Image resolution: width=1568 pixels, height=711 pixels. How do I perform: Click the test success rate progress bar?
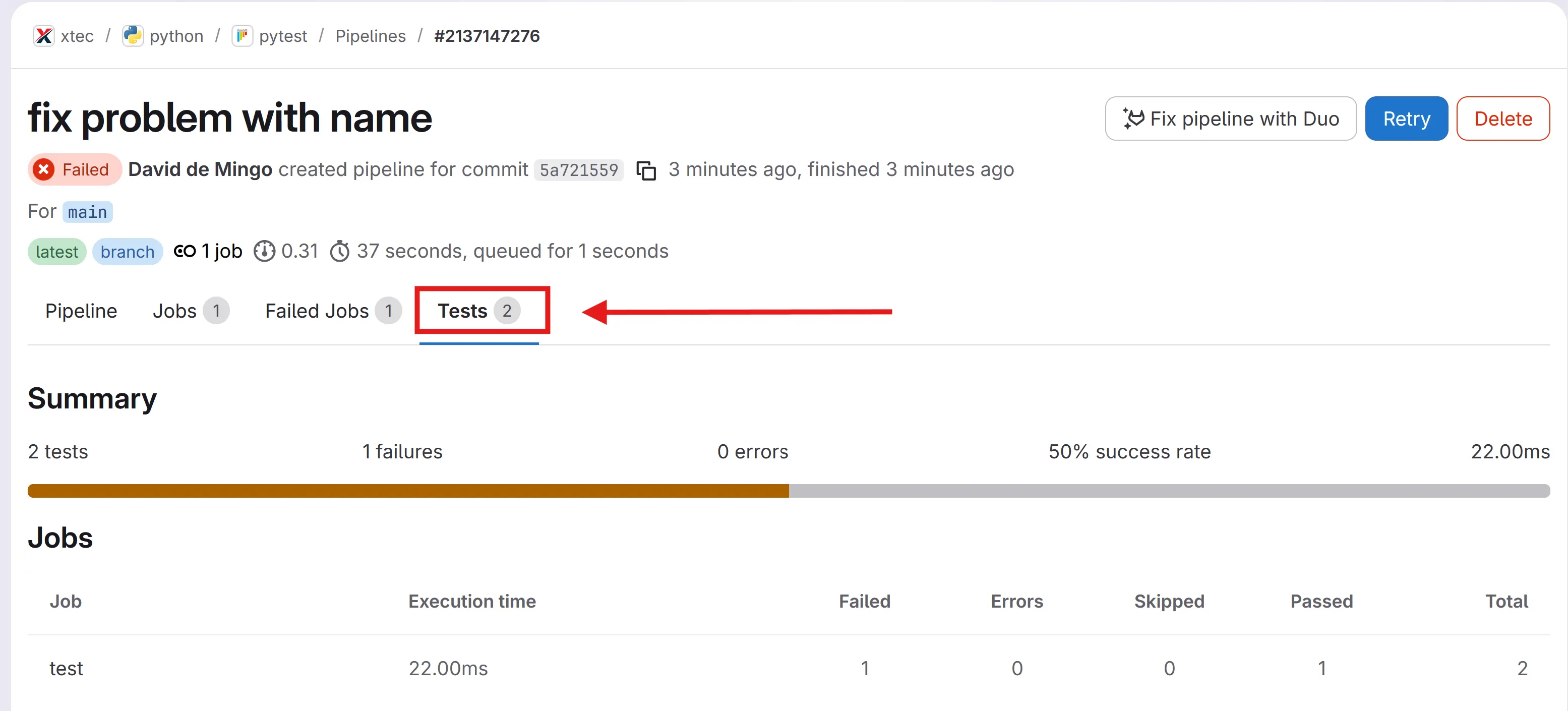coord(788,491)
